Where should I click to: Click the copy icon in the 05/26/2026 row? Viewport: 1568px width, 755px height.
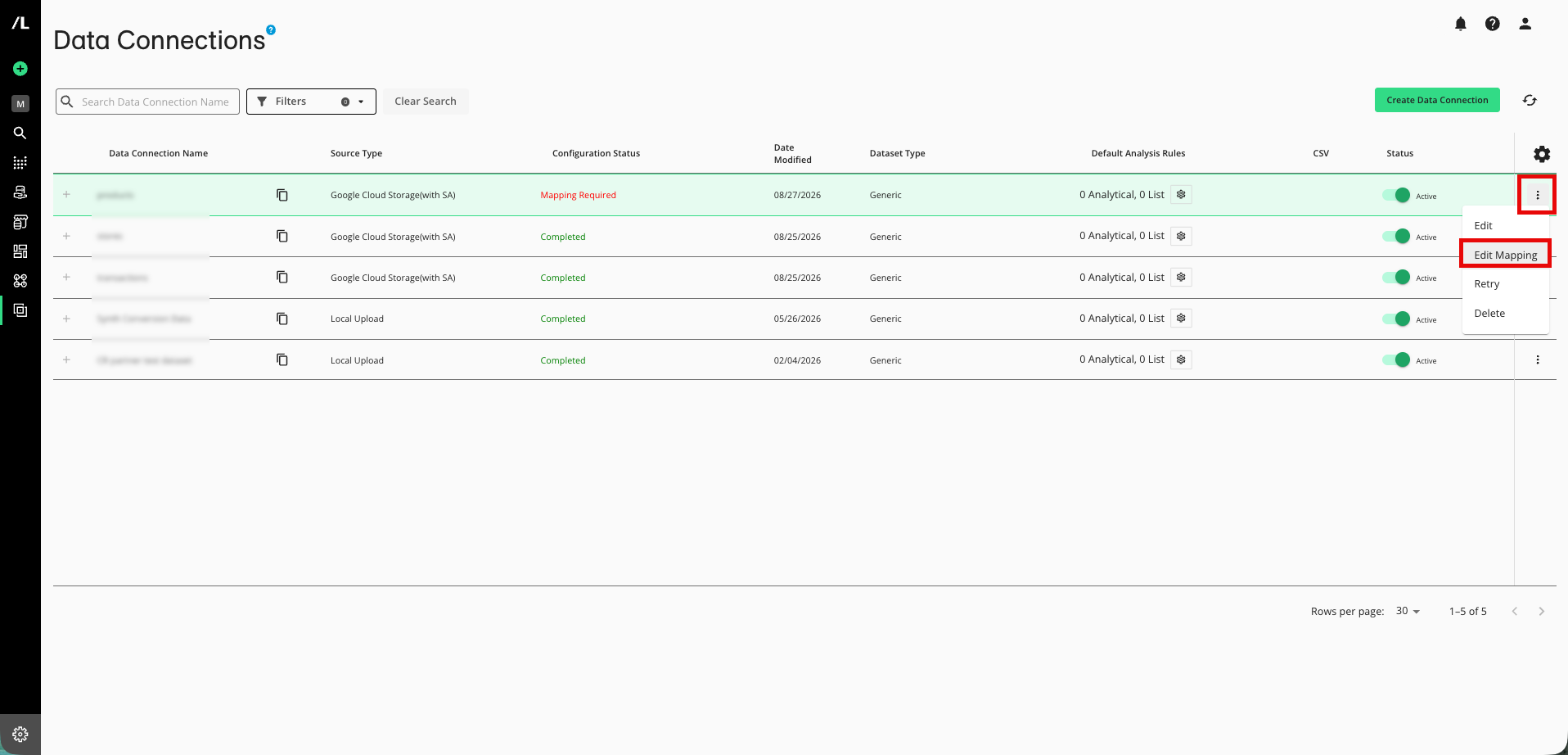click(x=282, y=319)
